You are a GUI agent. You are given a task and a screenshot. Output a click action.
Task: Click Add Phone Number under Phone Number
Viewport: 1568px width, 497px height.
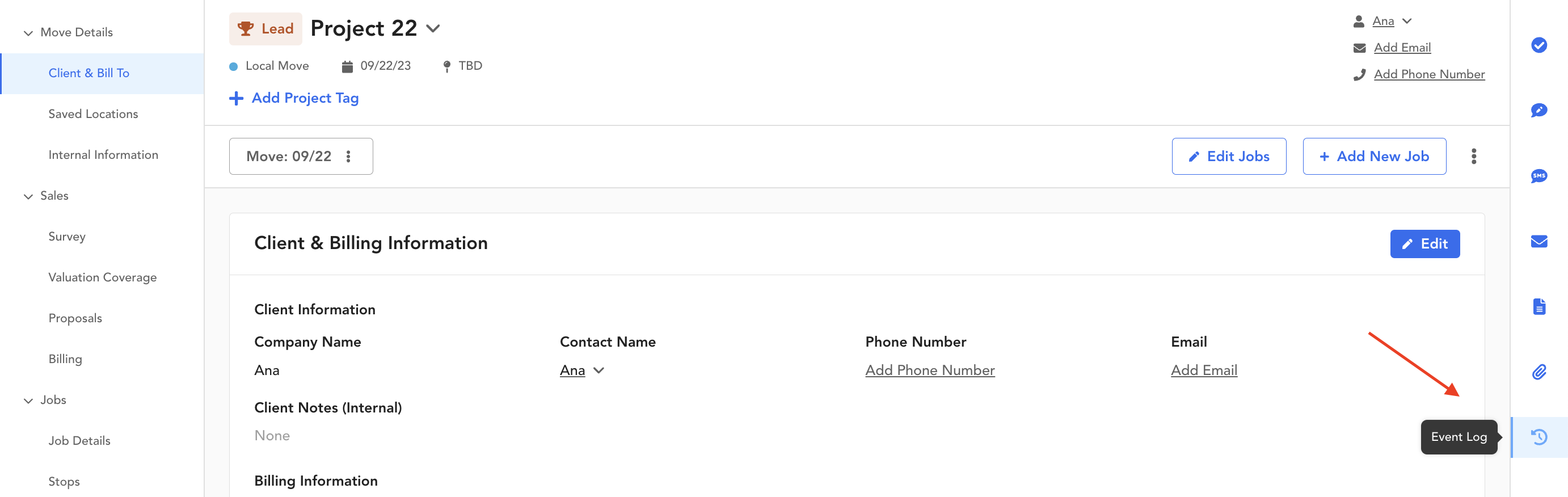point(929,370)
